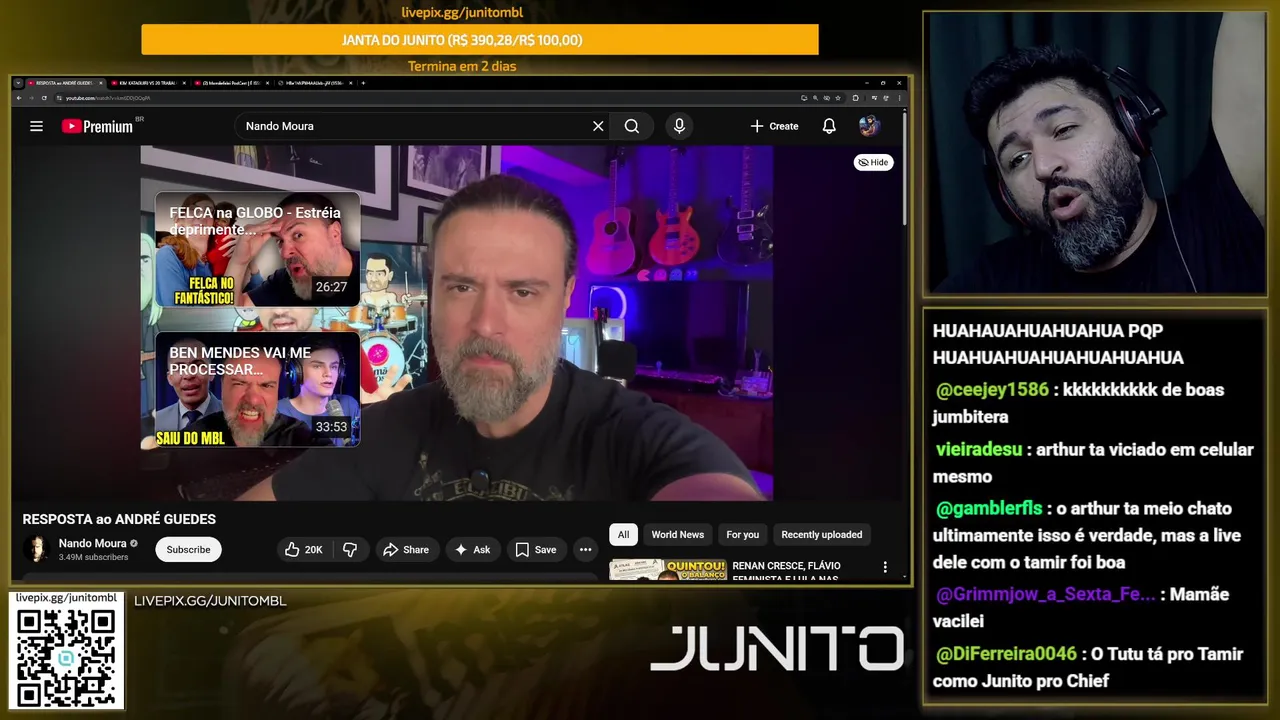Hide the end screen cards
Screen dimensions: 1280x720
pyautogui.click(x=874, y=162)
